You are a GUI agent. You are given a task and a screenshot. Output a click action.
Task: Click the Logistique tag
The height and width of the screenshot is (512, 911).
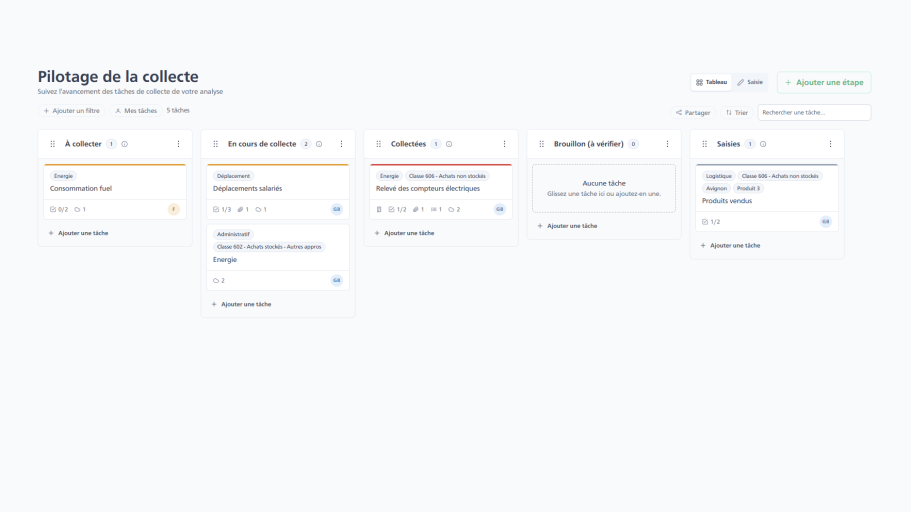(x=719, y=176)
